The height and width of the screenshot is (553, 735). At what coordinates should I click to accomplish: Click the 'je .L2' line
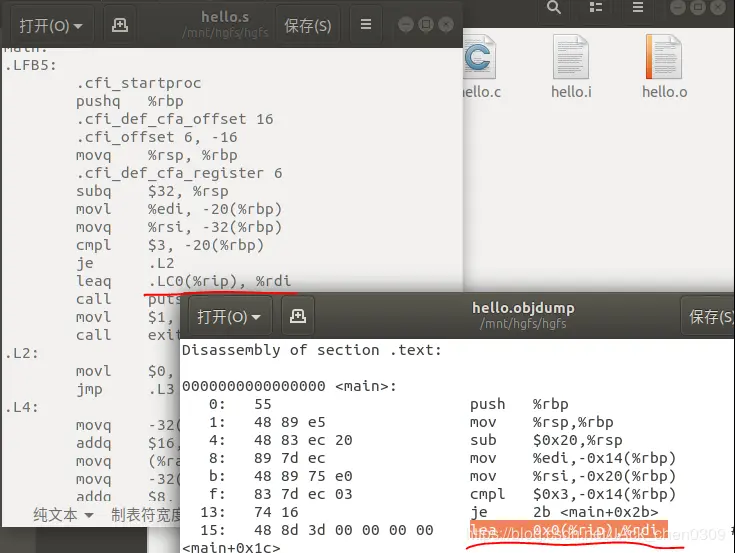[x=125, y=263]
